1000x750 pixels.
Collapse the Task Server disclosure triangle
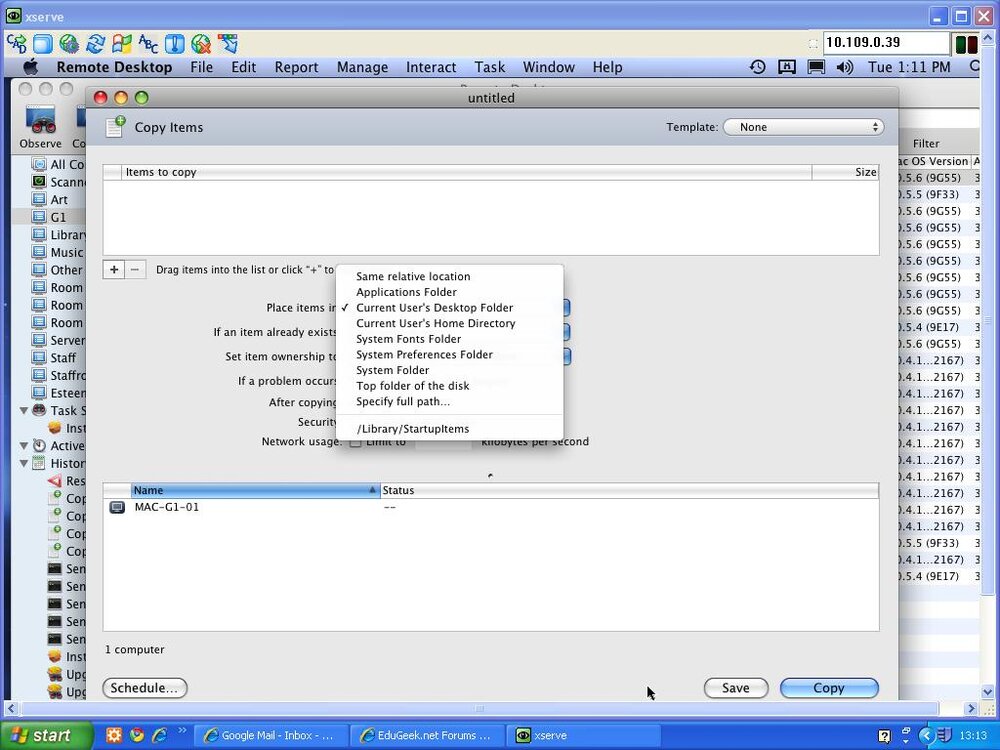click(x=24, y=411)
